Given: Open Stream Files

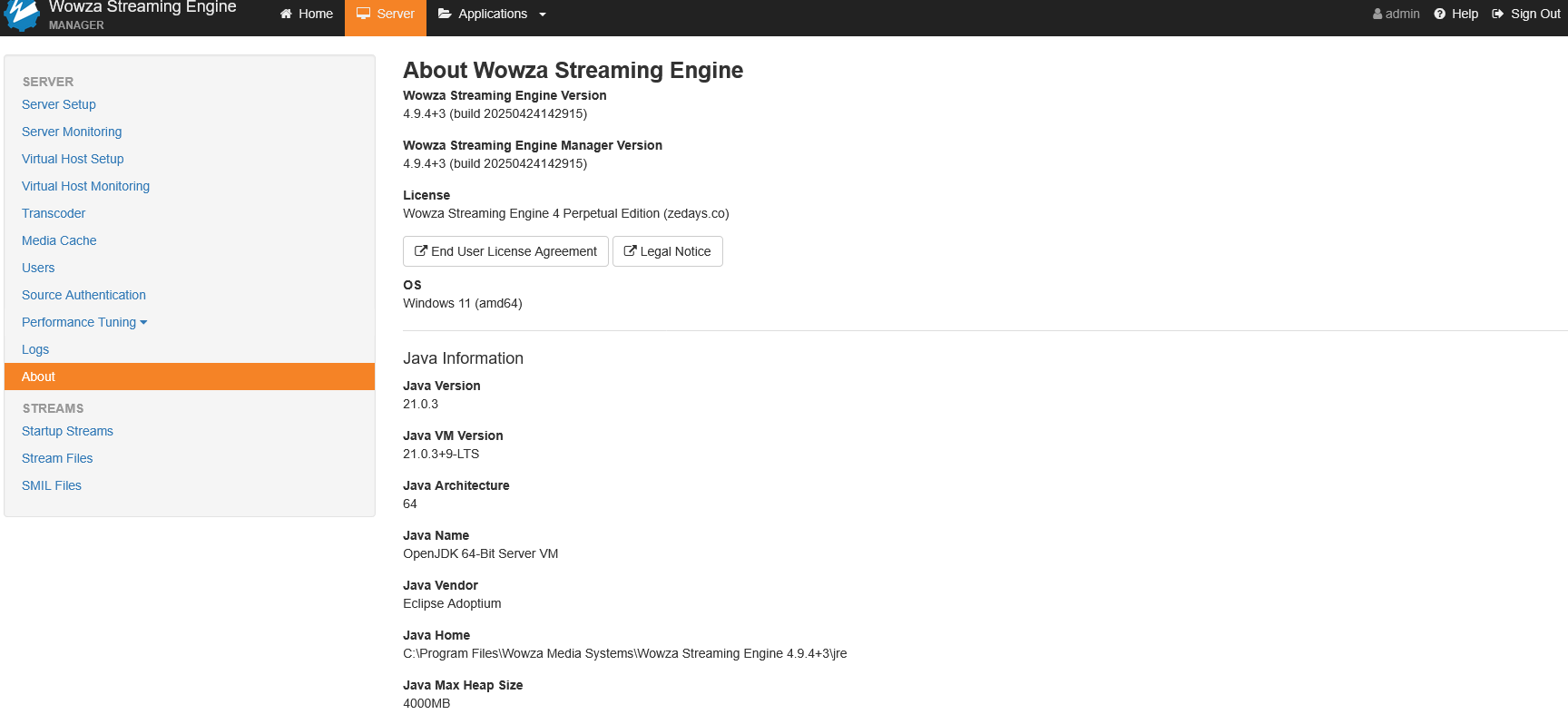Looking at the screenshot, I should pyautogui.click(x=57, y=458).
